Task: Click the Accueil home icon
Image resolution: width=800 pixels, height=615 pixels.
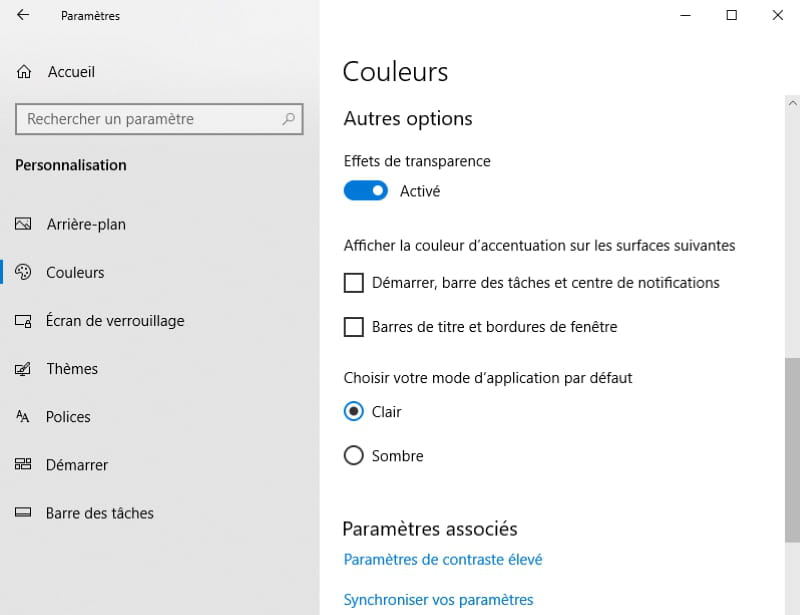Action: point(25,72)
